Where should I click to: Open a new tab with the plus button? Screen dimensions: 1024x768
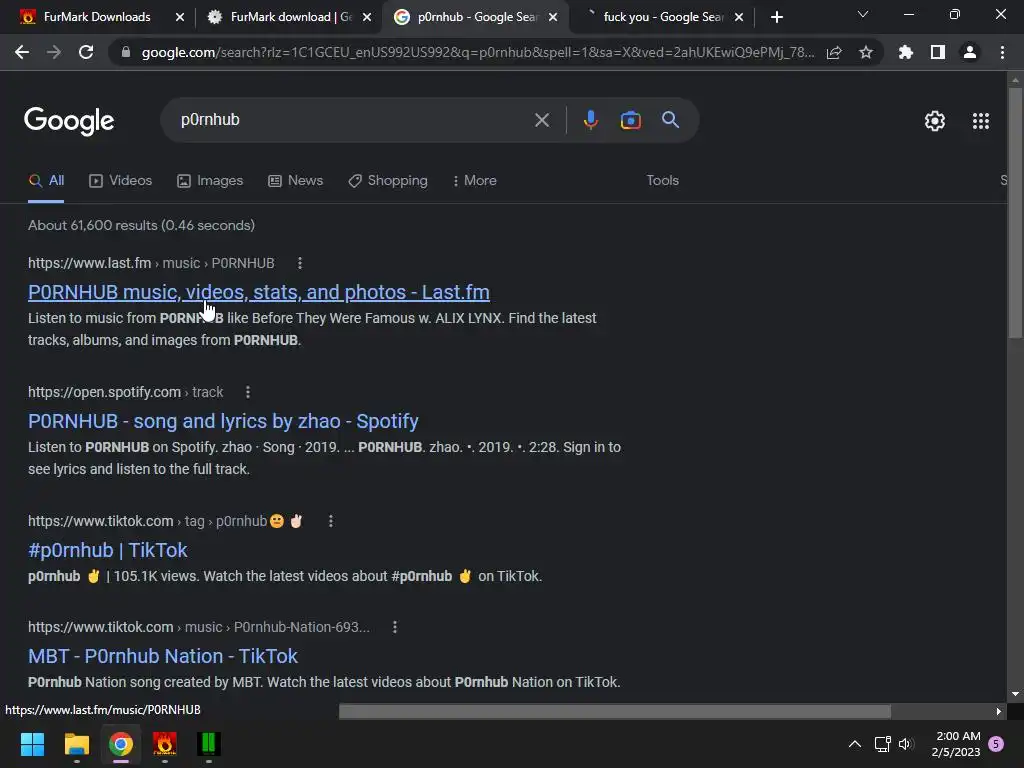pos(776,17)
